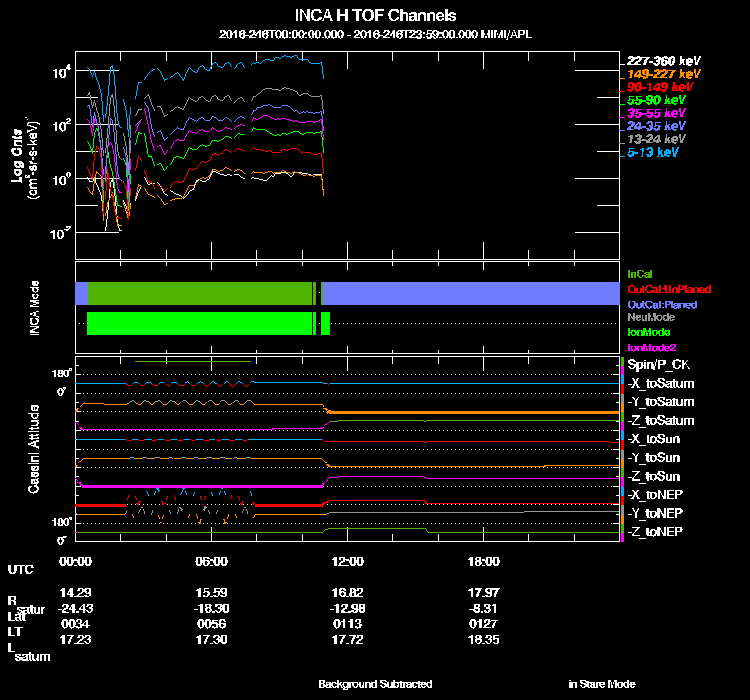Pick the 35-55 keV legend entry
The width and height of the screenshot is (750, 700).
click(656, 113)
